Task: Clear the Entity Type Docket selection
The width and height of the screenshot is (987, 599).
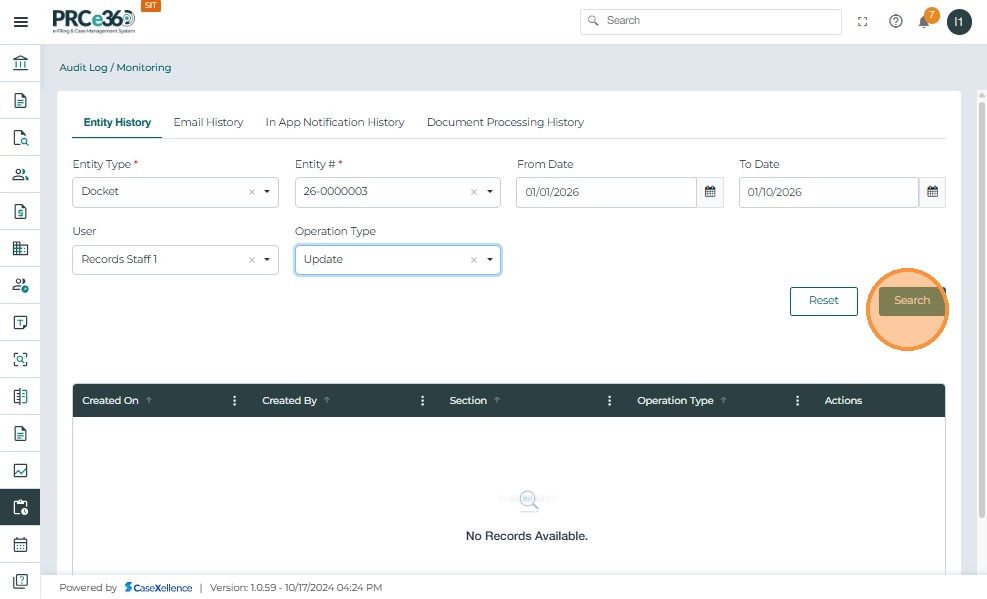Action: (252, 192)
